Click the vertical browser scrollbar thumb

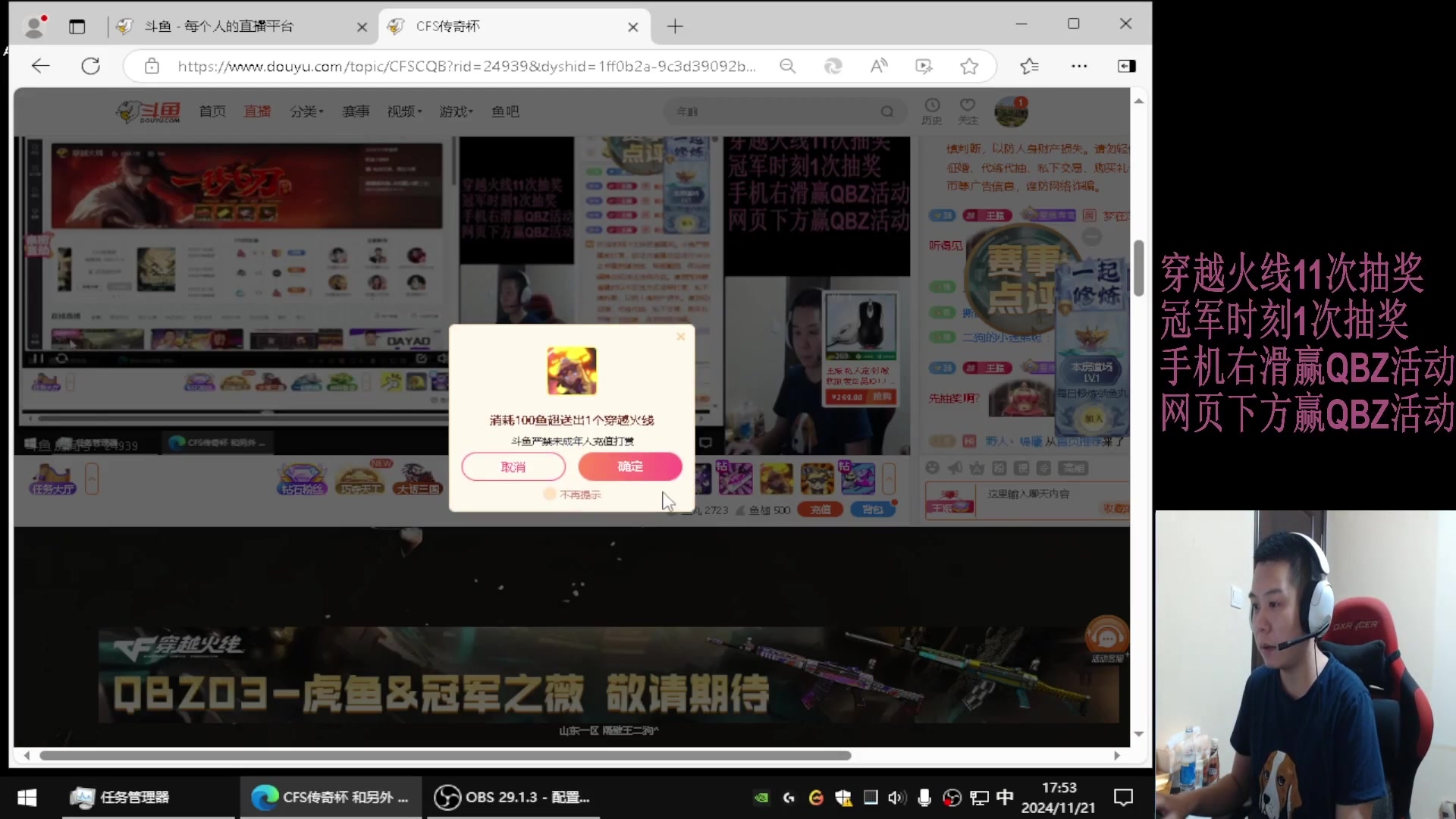pyautogui.click(x=1138, y=268)
